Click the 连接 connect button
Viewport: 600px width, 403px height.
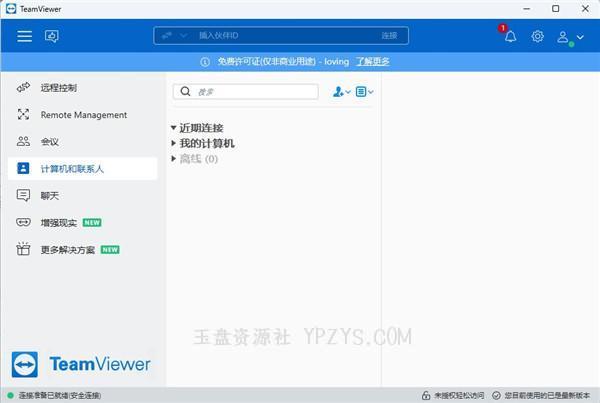point(389,36)
